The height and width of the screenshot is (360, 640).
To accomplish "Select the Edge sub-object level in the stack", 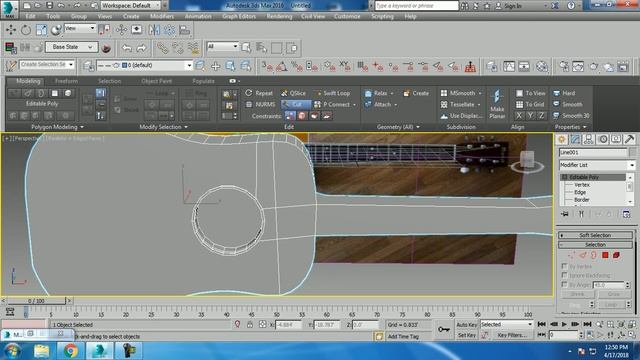I will coord(580,192).
